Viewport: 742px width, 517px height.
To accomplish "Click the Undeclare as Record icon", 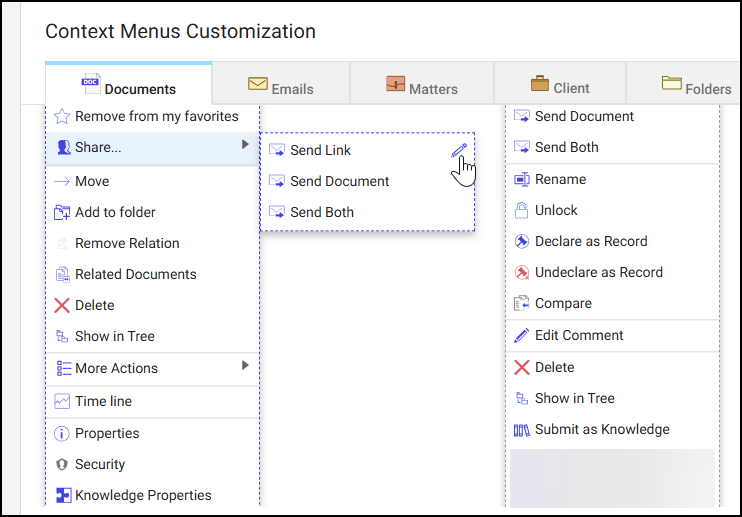I will [522, 272].
